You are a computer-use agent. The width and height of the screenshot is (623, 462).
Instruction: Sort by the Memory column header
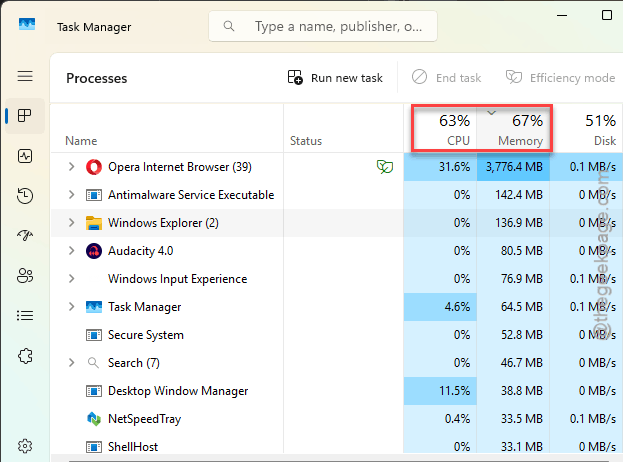513,128
